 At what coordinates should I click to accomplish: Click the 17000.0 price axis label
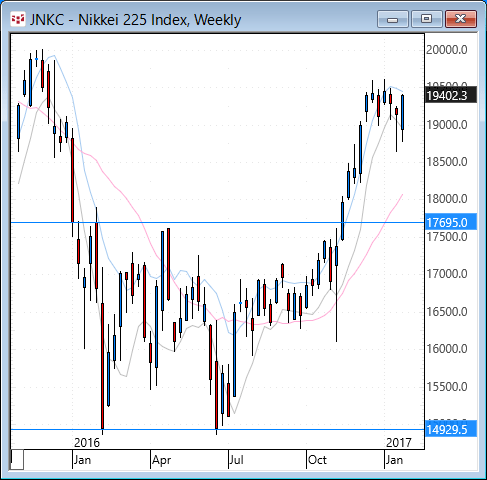[447, 274]
